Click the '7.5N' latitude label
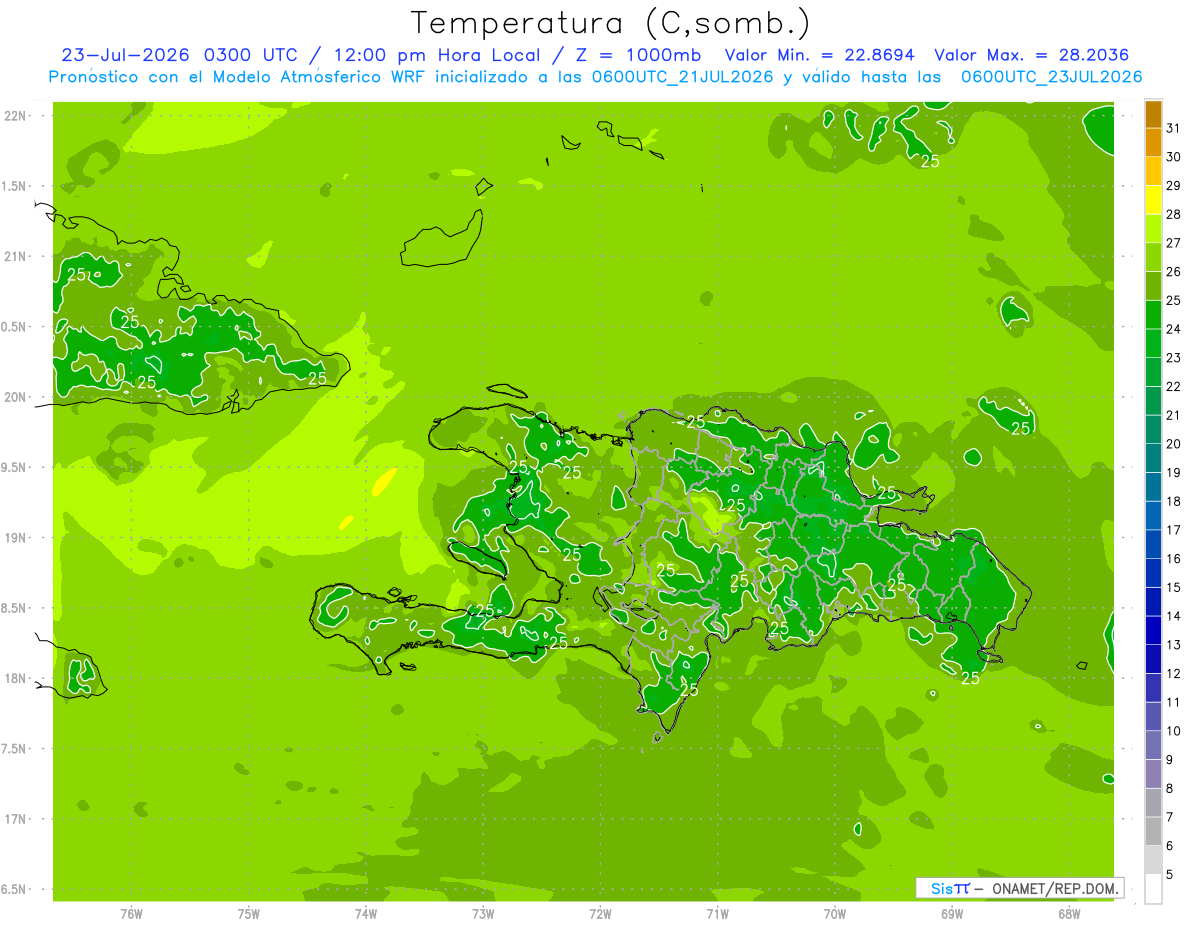This screenshot has width=1200, height=927. point(15,749)
